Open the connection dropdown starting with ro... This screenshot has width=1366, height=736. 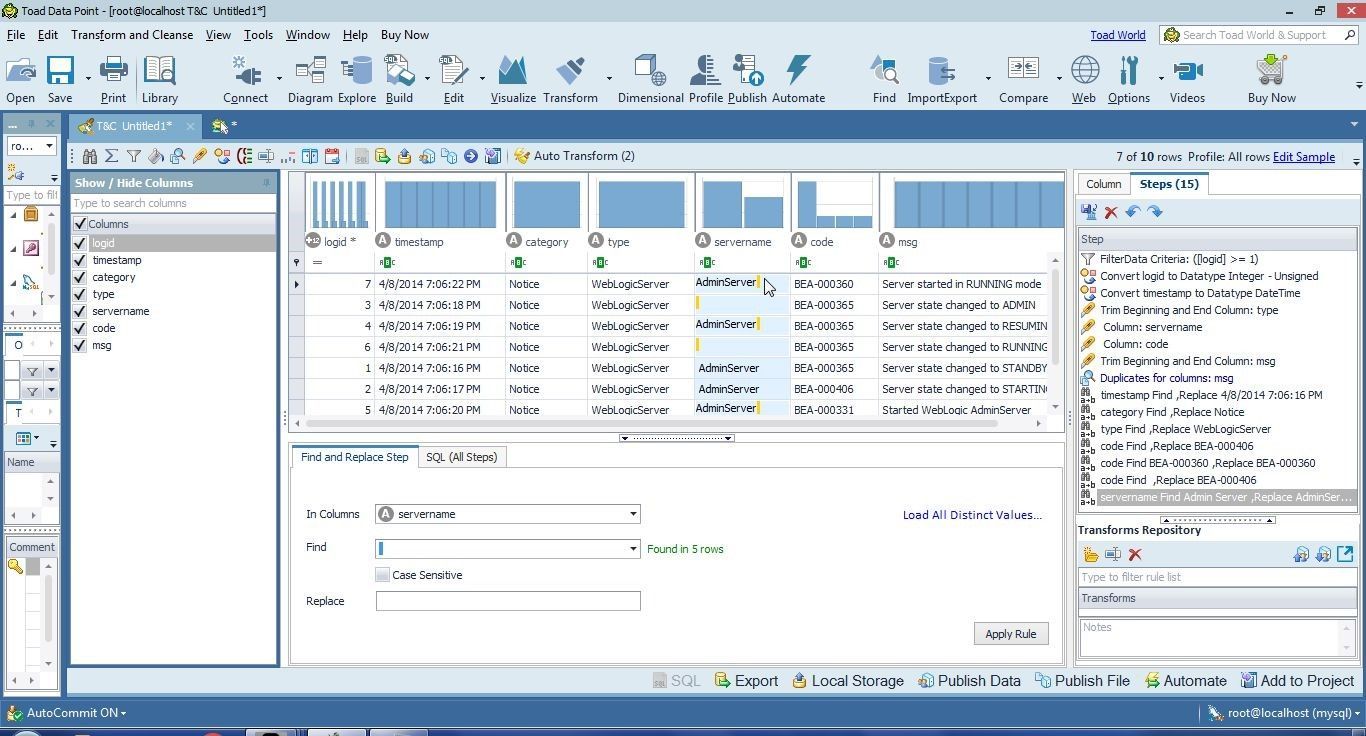tap(31, 146)
